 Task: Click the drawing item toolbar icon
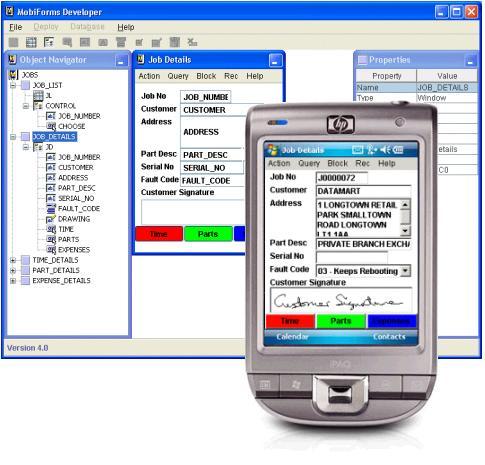(x=157, y=42)
